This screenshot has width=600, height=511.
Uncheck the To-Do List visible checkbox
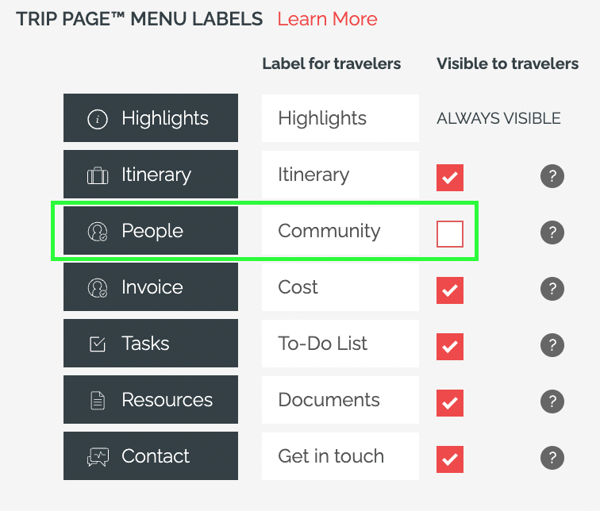(x=450, y=346)
